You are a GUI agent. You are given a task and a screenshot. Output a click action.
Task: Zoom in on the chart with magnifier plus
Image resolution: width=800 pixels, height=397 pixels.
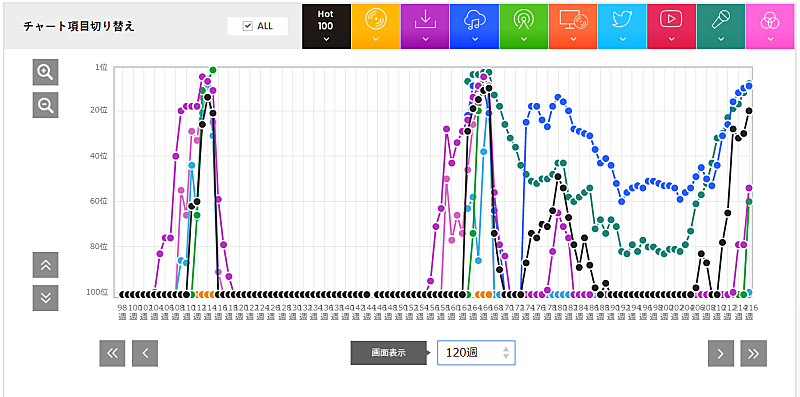tap(45, 72)
